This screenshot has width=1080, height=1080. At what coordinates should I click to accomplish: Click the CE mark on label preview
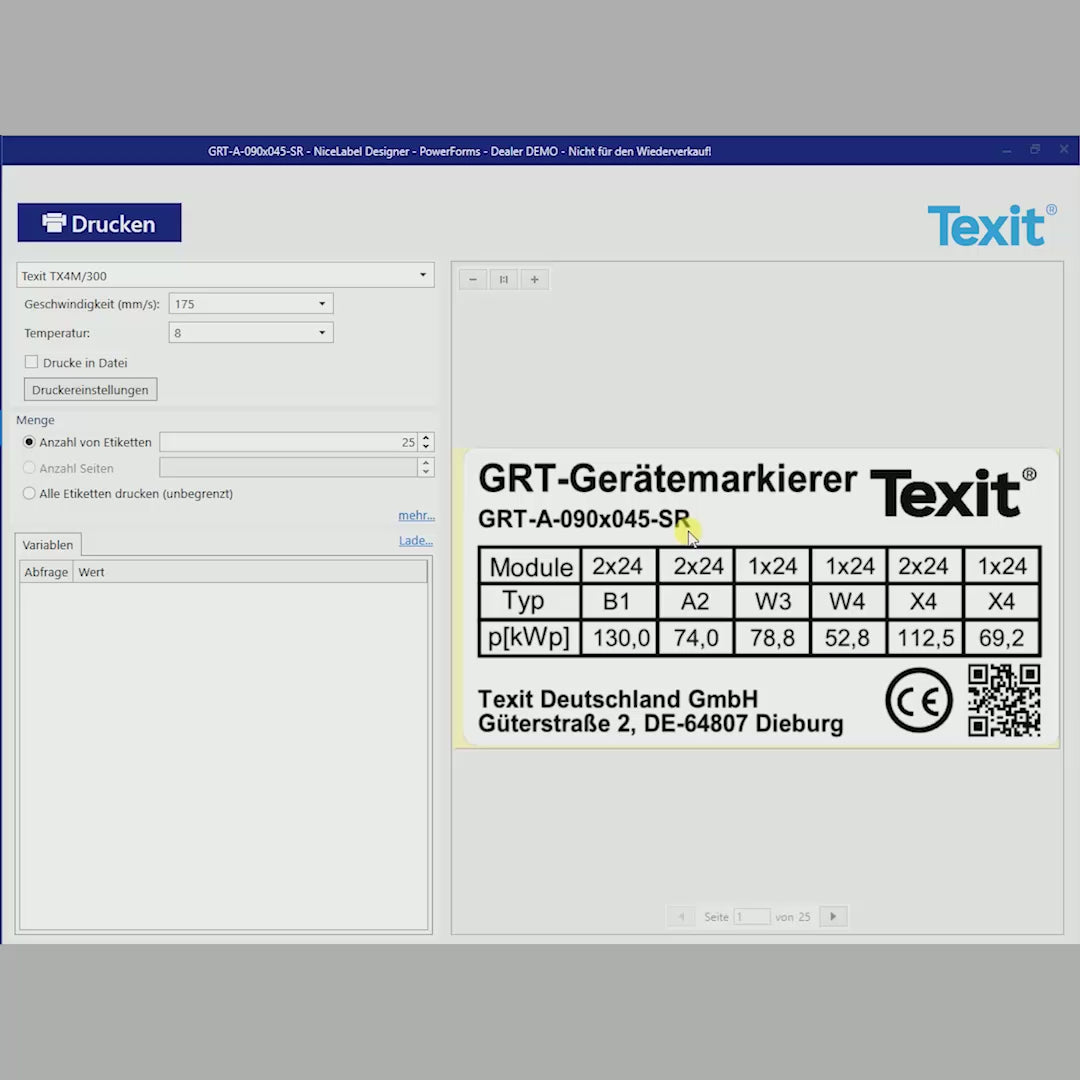(x=919, y=700)
